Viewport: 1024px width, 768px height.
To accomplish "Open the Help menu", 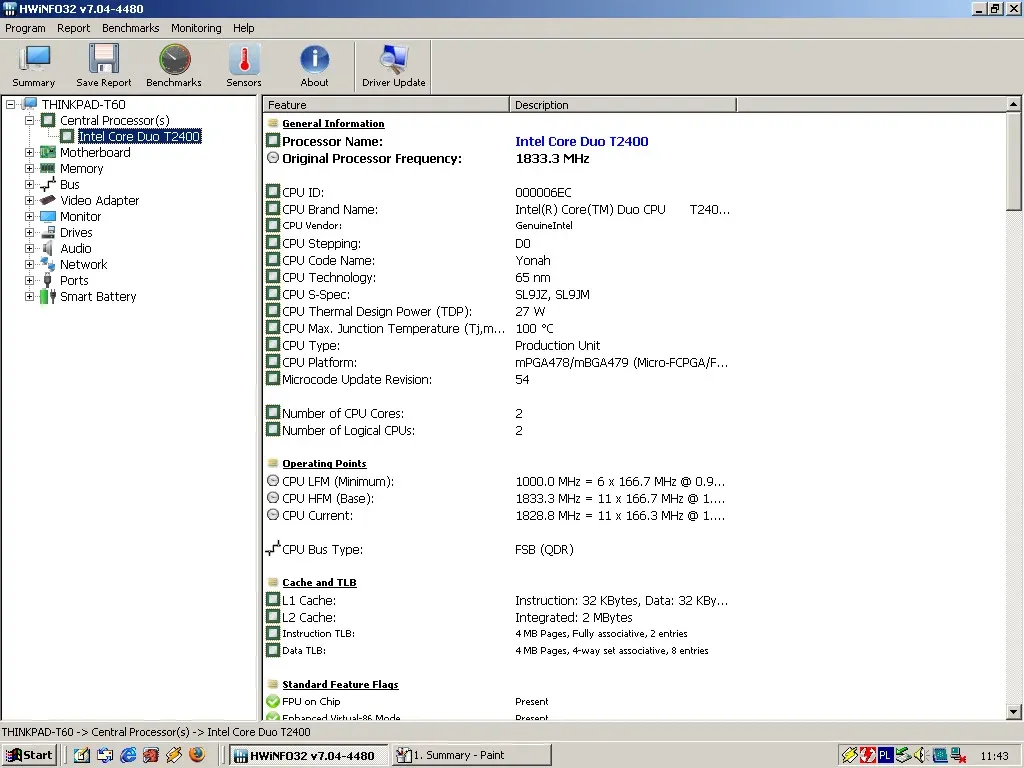I will 244,28.
